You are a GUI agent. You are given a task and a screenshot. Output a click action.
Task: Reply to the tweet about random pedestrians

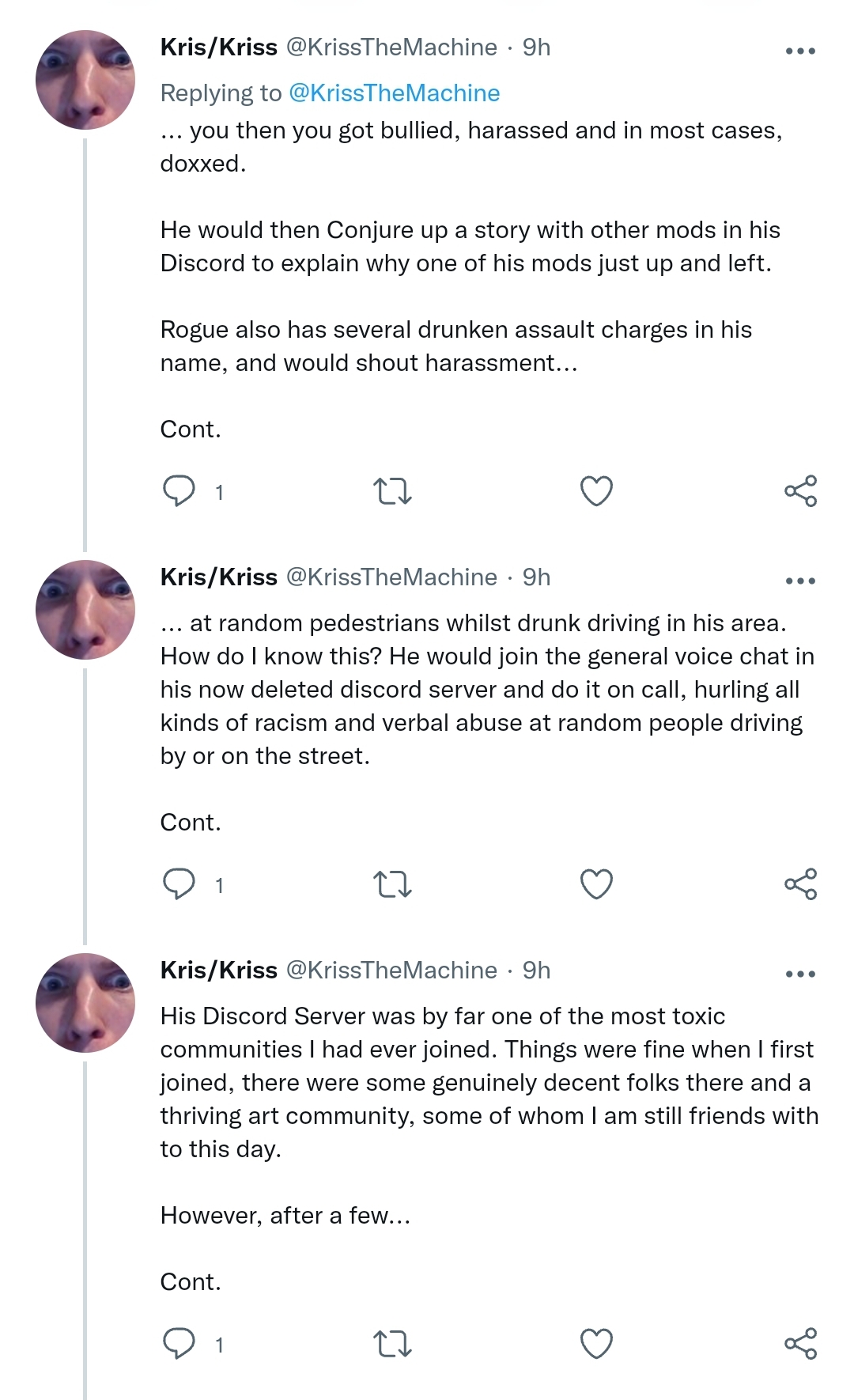[x=179, y=884]
